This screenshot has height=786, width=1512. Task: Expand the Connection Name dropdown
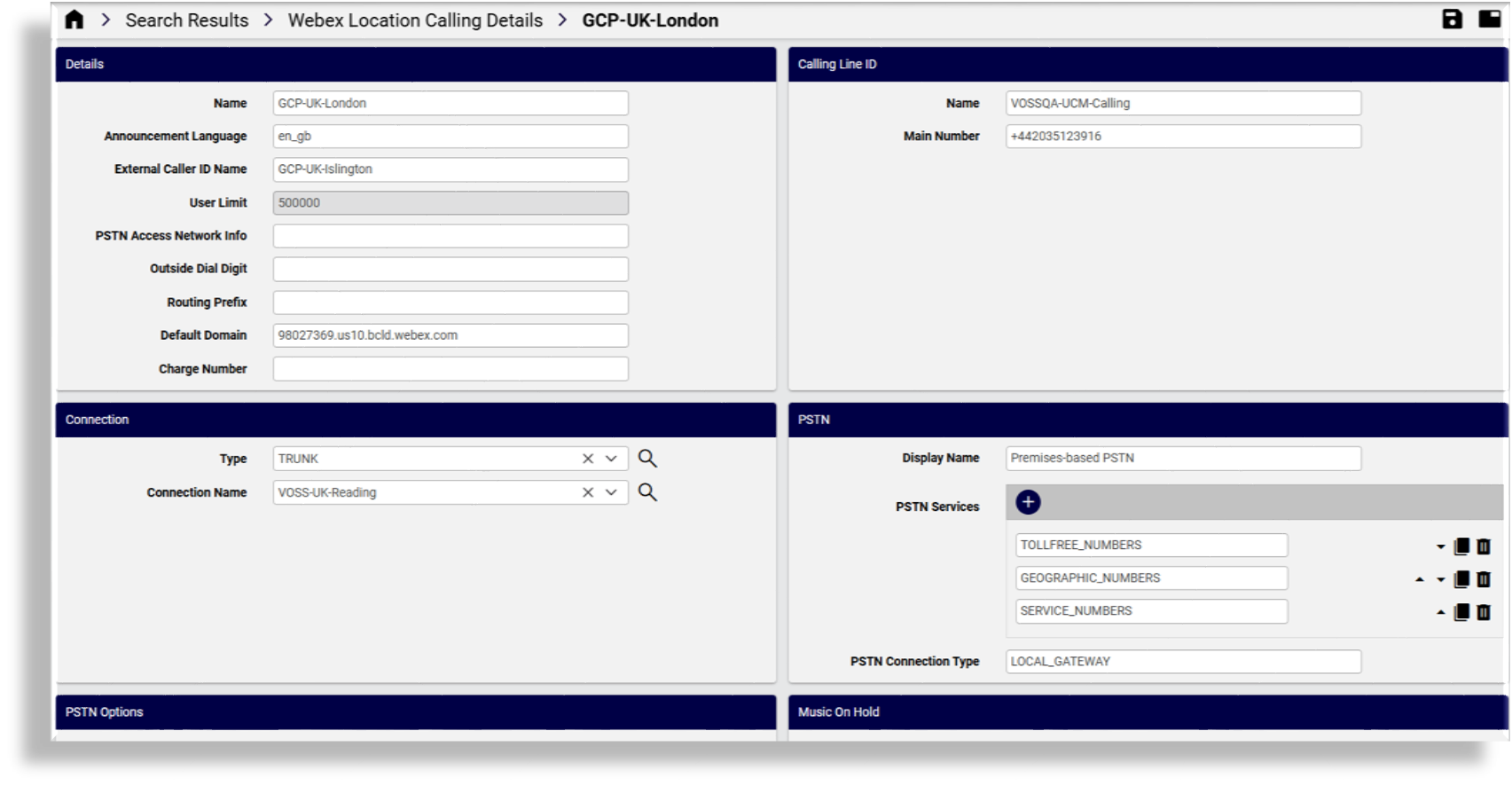(611, 492)
